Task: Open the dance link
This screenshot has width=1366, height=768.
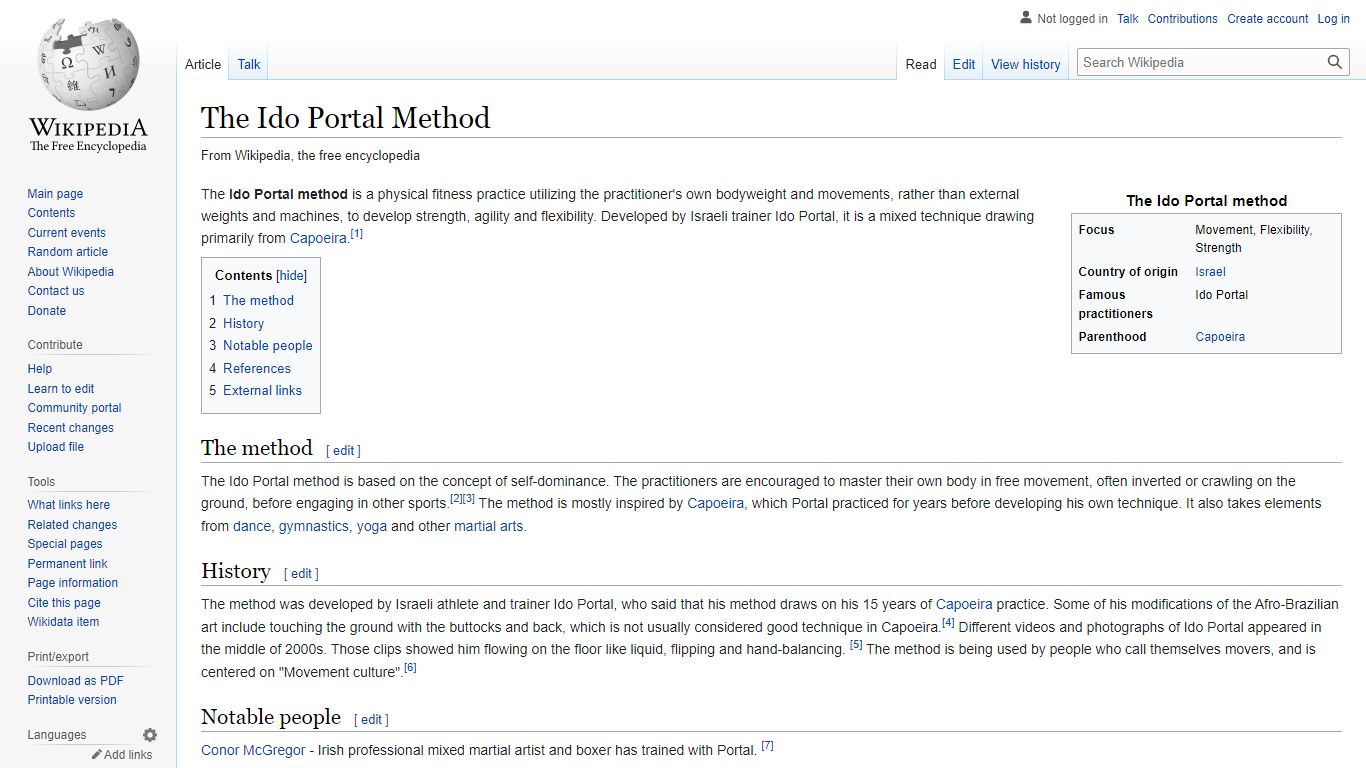Action: click(x=252, y=526)
